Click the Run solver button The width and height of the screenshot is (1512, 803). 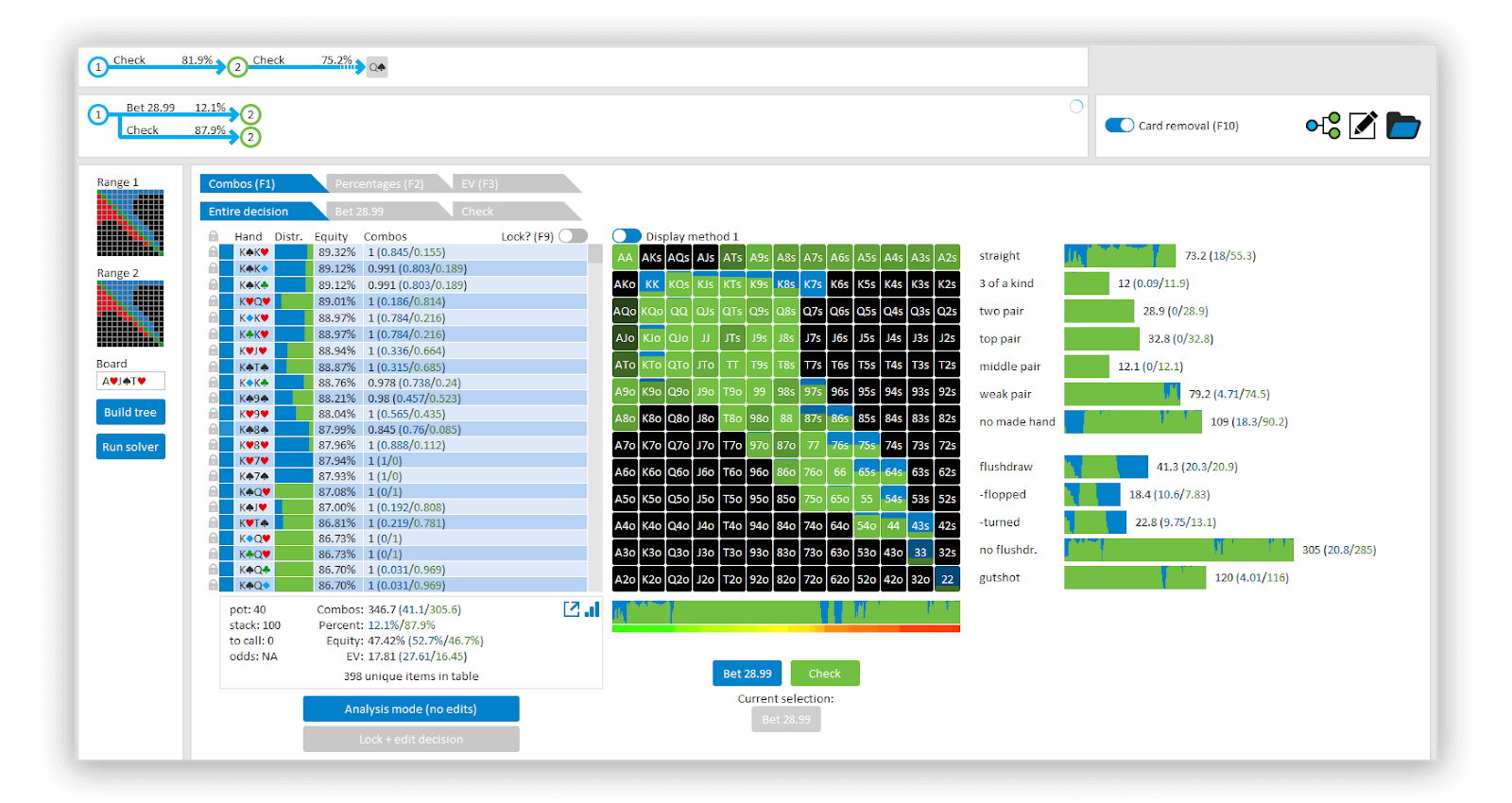130,447
